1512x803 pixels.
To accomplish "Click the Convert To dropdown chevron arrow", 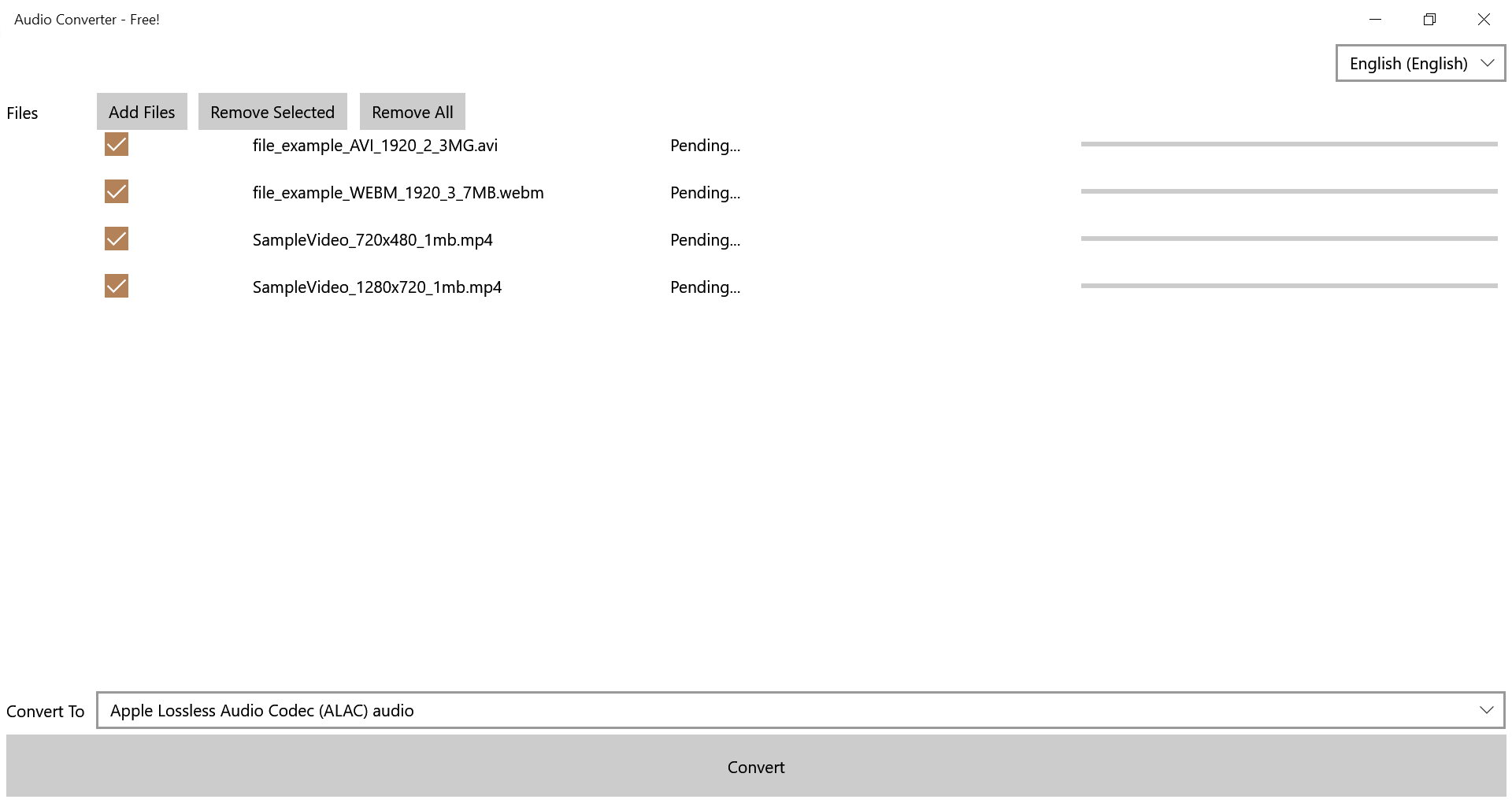I will tap(1486, 710).
